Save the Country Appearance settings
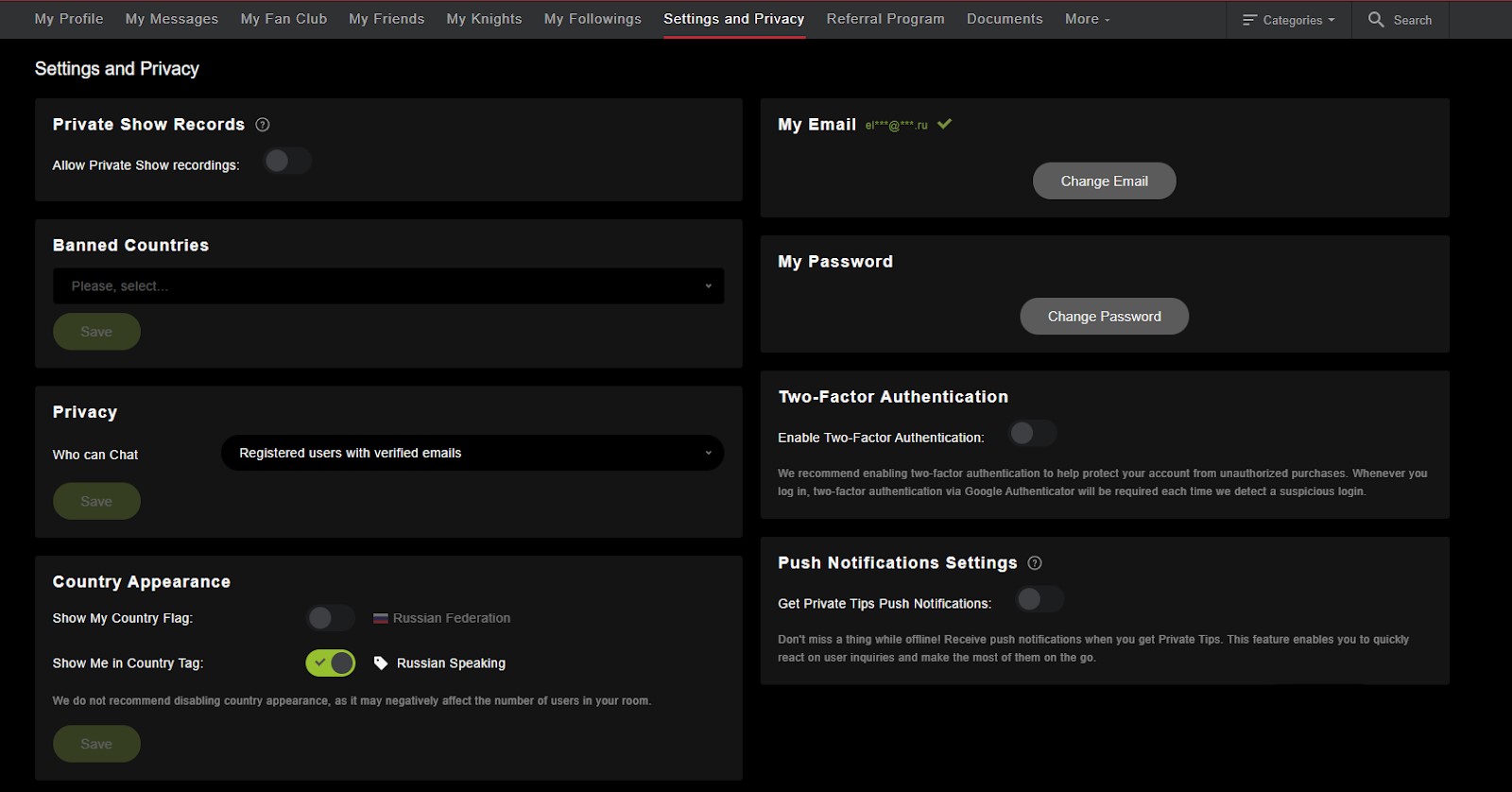Image resolution: width=1512 pixels, height=792 pixels. 96,744
